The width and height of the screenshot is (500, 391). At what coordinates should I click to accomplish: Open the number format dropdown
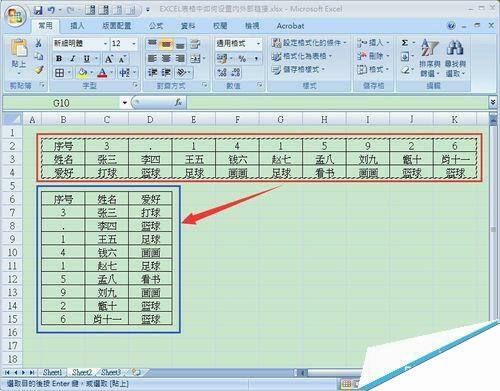point(258,44)
